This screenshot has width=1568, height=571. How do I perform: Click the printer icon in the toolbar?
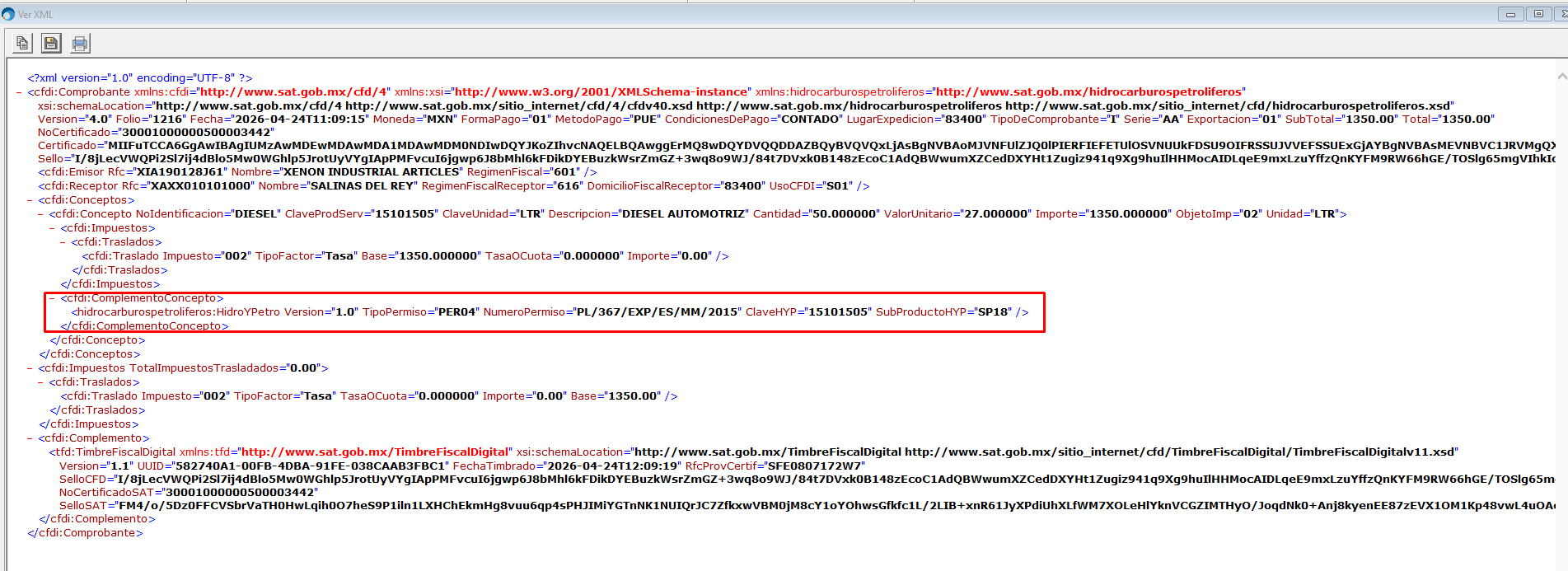click(80, 43)
